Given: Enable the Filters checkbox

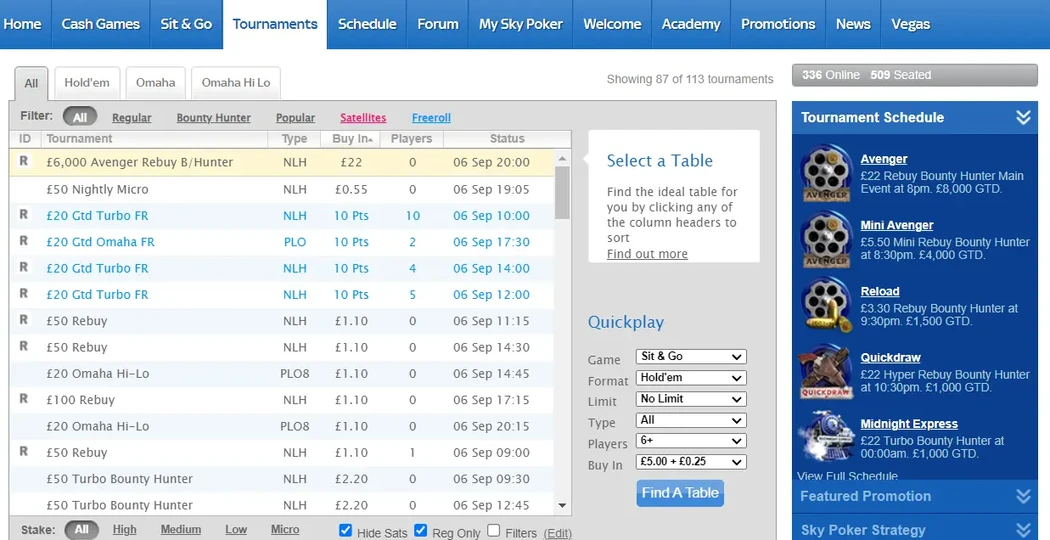Looking at the screenshot, I should point(494,531).
